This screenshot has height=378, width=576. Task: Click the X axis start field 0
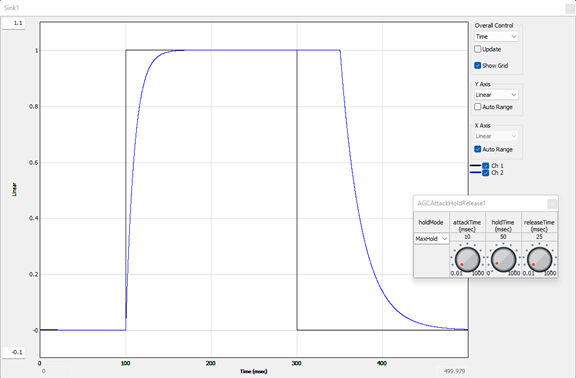point(55,371)
